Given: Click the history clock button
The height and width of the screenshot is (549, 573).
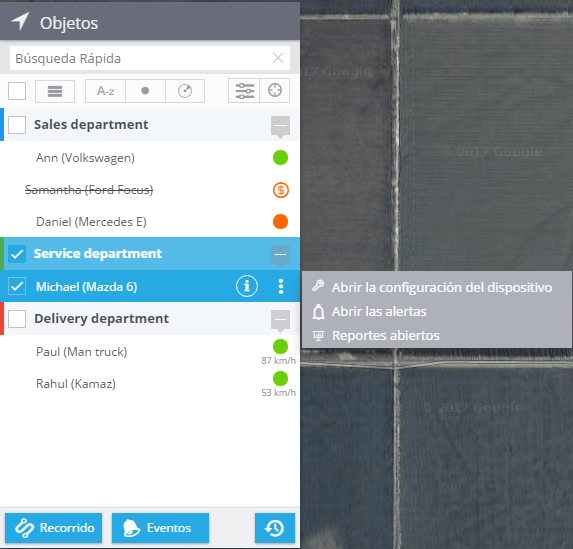Looking at the screenshot, I should [x=275, y=528].
